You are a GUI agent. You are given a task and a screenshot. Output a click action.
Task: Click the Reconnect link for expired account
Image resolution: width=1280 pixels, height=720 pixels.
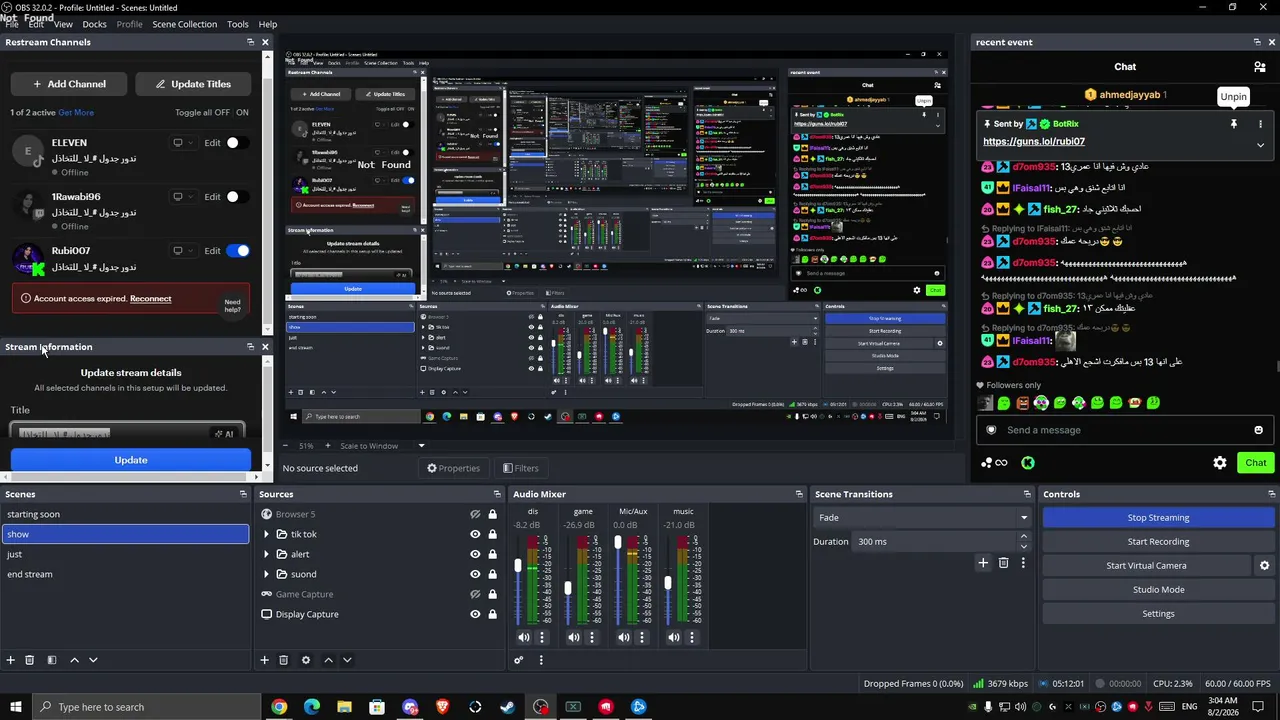[150, 299]
